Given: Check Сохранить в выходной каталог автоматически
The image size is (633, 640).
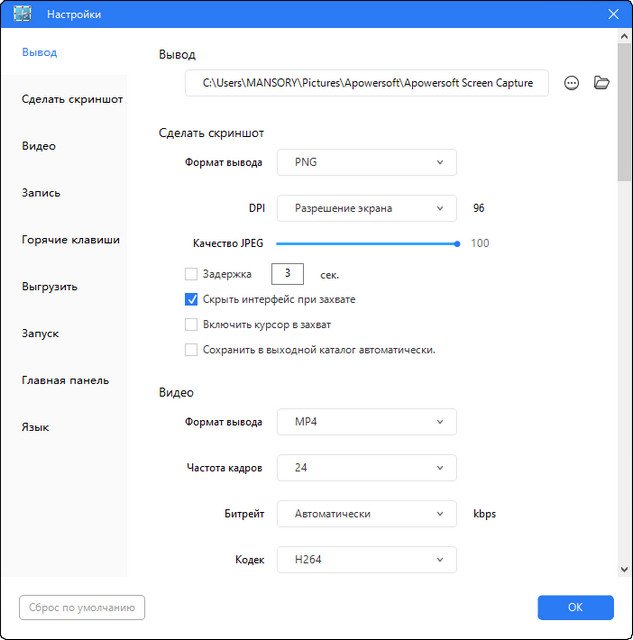Looking at the screenshot, I should tap(191, 350).
